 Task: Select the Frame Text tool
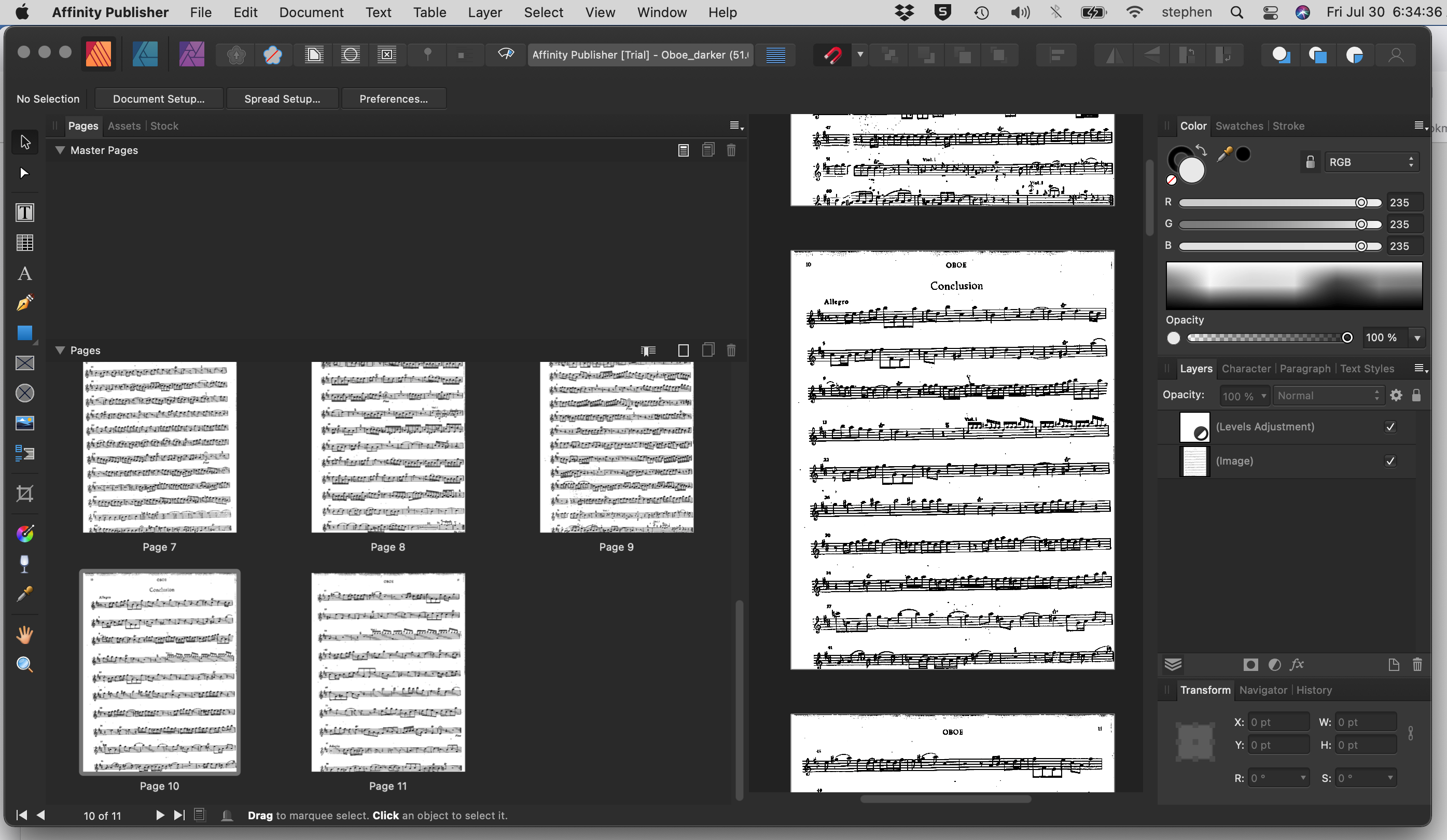(x=25, y=213)
